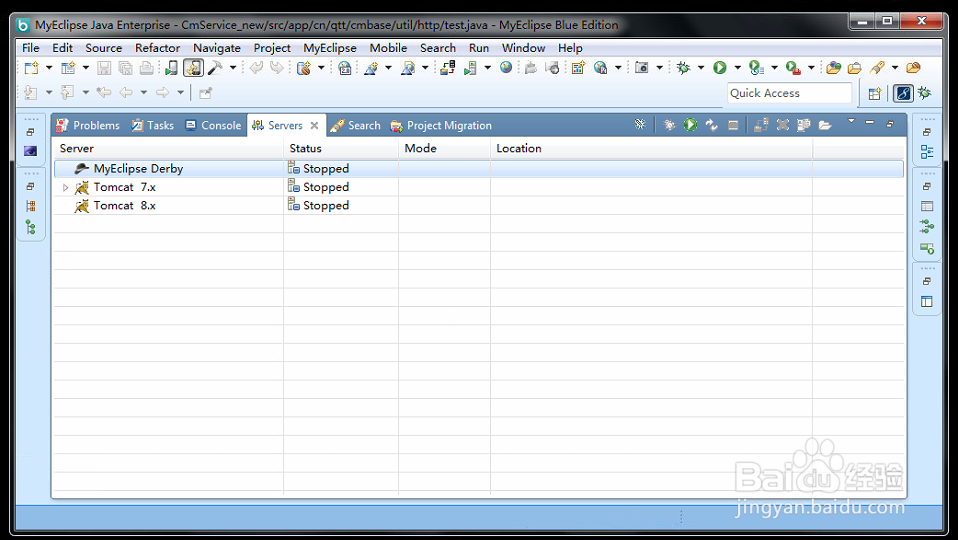Viewport: 958px width, 540px height.
Task: Switch to the Problems tab
Action: tap(88, 125)
